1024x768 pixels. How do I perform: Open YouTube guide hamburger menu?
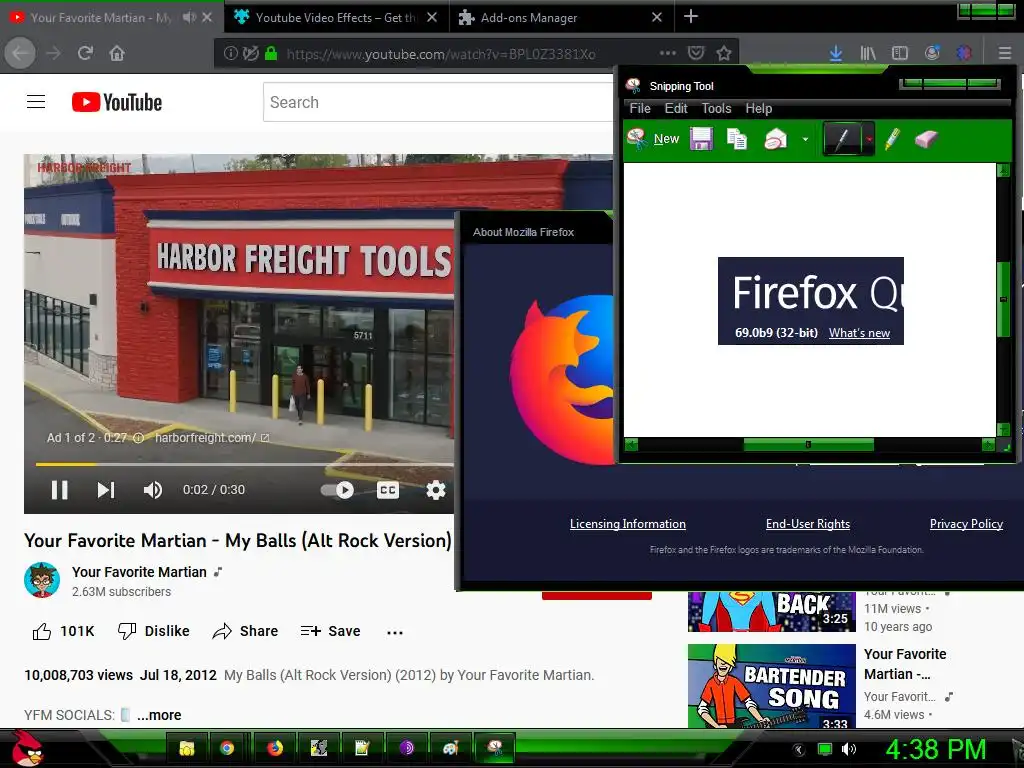point(36,102)
